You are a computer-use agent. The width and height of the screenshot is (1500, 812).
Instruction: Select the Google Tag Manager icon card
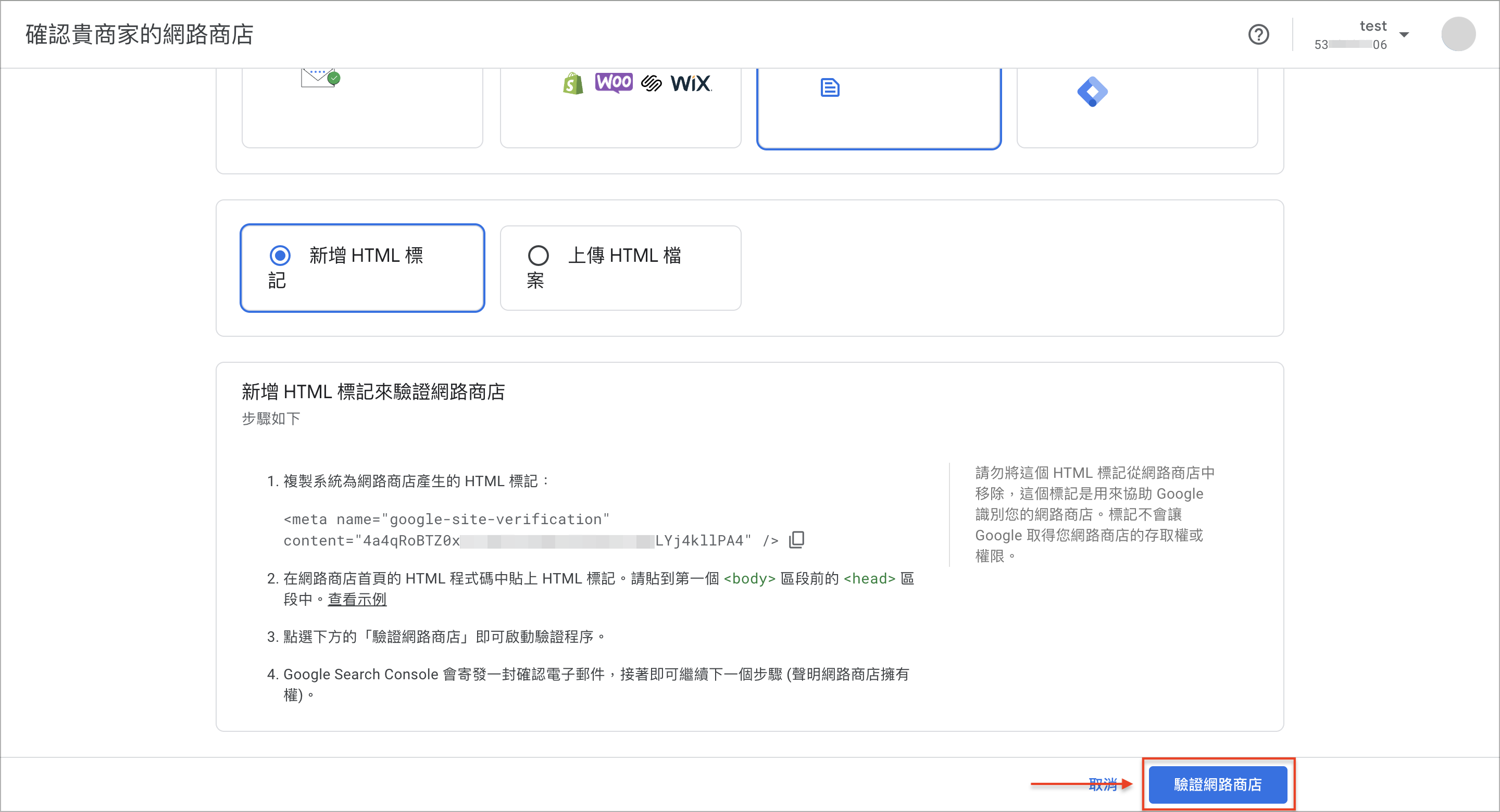(1136, 108)
